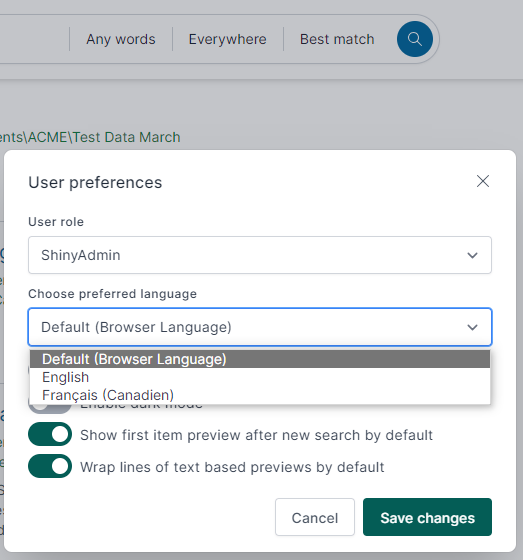Open the User role ShinyAdmin dropdown
523x560 pixels.
(x=260, y=255)
